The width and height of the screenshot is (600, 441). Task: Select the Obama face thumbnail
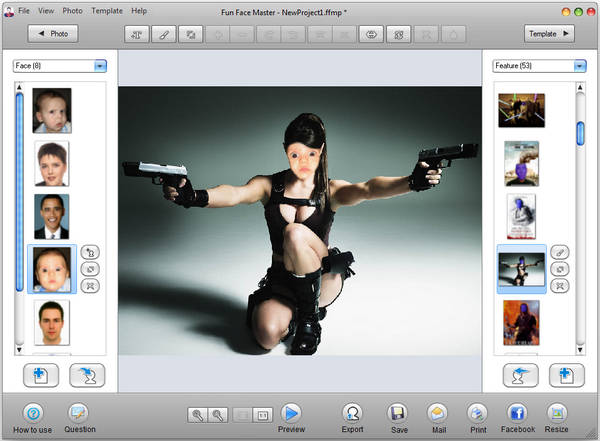pos(52,215)
